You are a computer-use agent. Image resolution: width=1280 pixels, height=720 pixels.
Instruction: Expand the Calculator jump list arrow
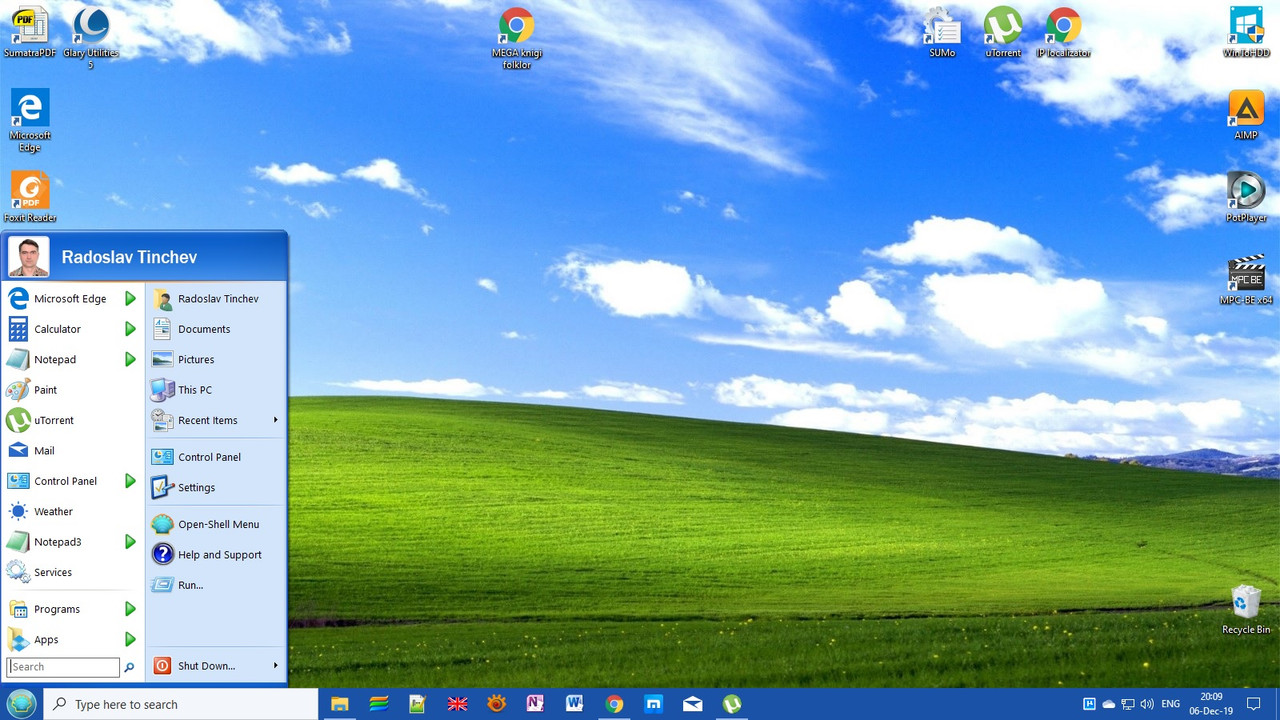pos(130,329)
